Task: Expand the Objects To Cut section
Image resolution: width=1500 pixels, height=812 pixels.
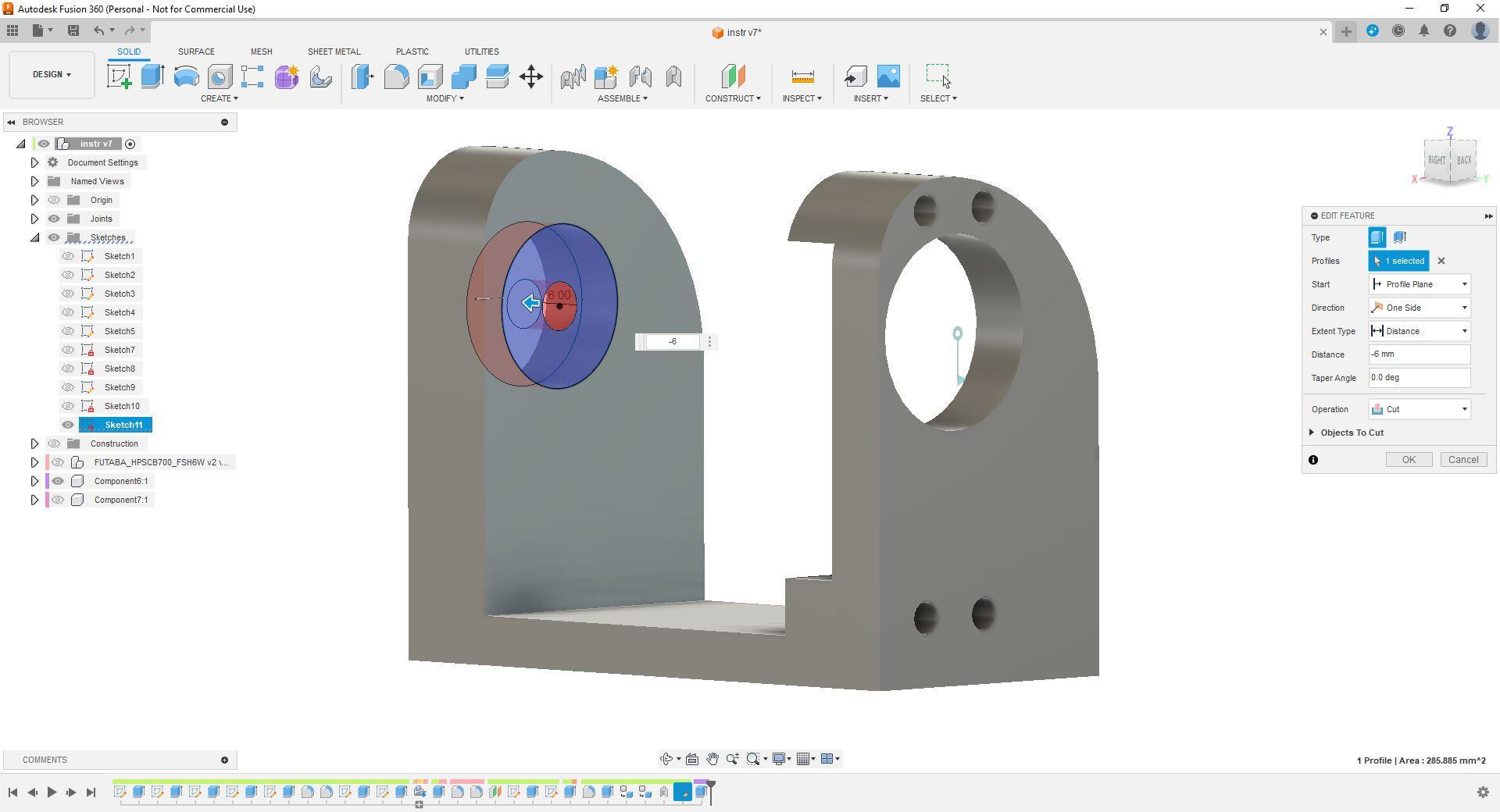Action: [1312, 433]
